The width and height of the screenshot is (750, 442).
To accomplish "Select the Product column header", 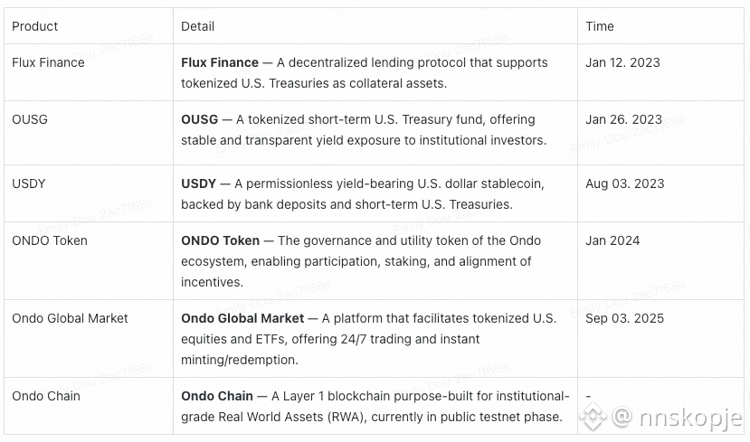I will tap(34, 26).
